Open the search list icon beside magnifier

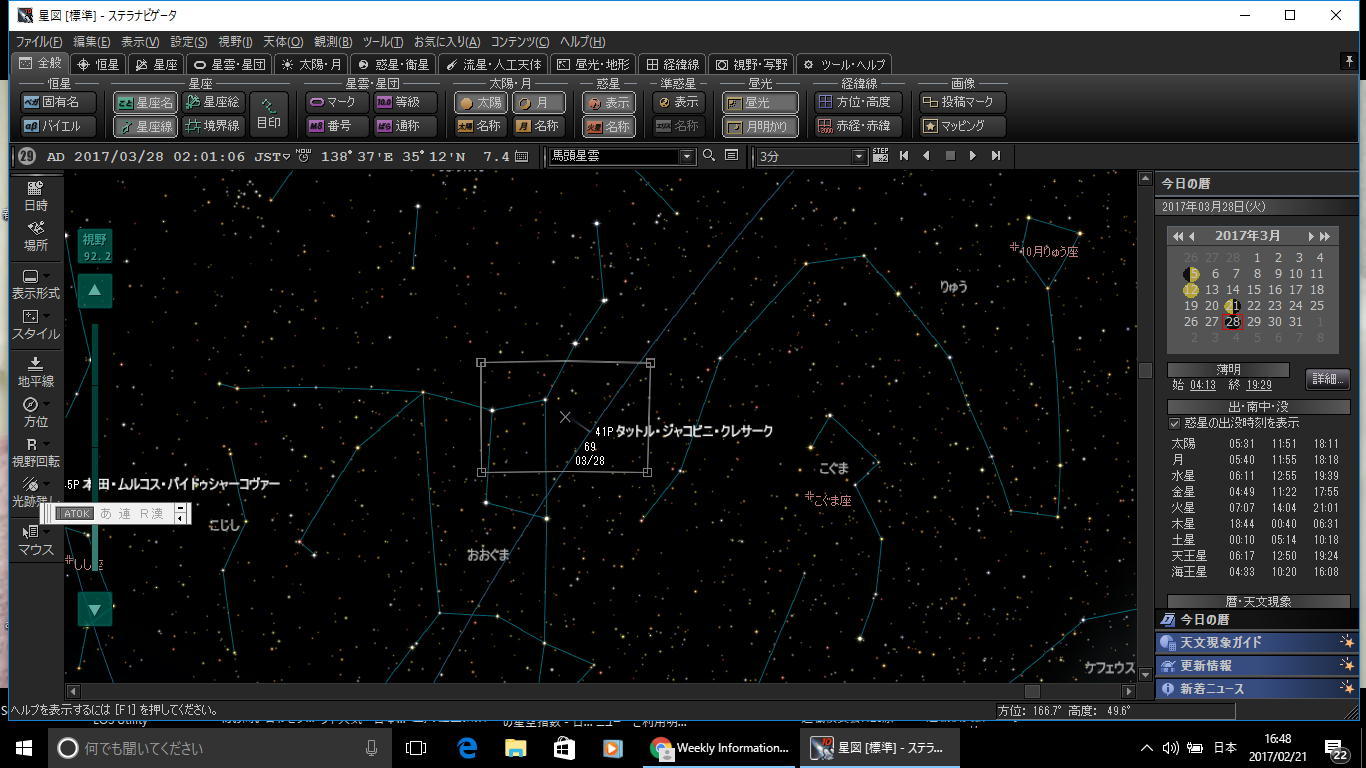(731, 156)
